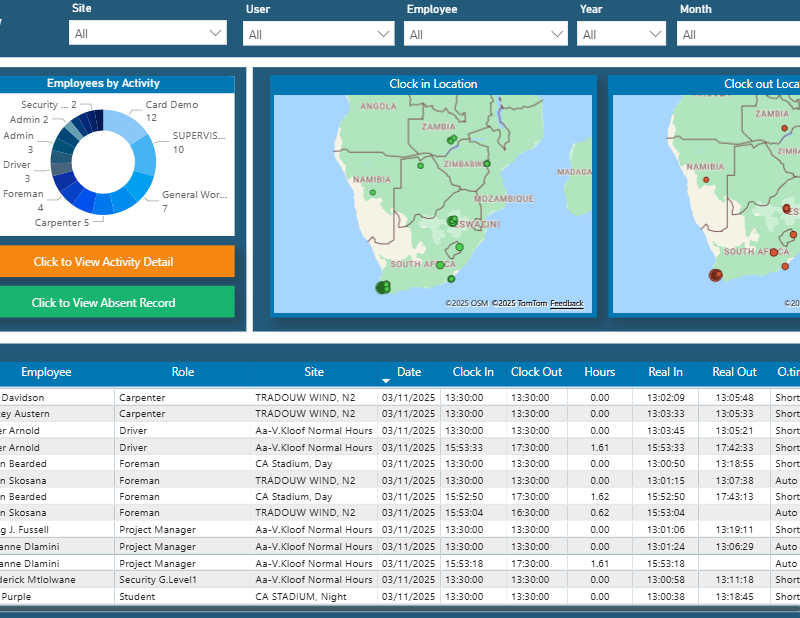800x618 pixels.
Task: Sort table by the Role column header
Action: [x=182, y=372]
